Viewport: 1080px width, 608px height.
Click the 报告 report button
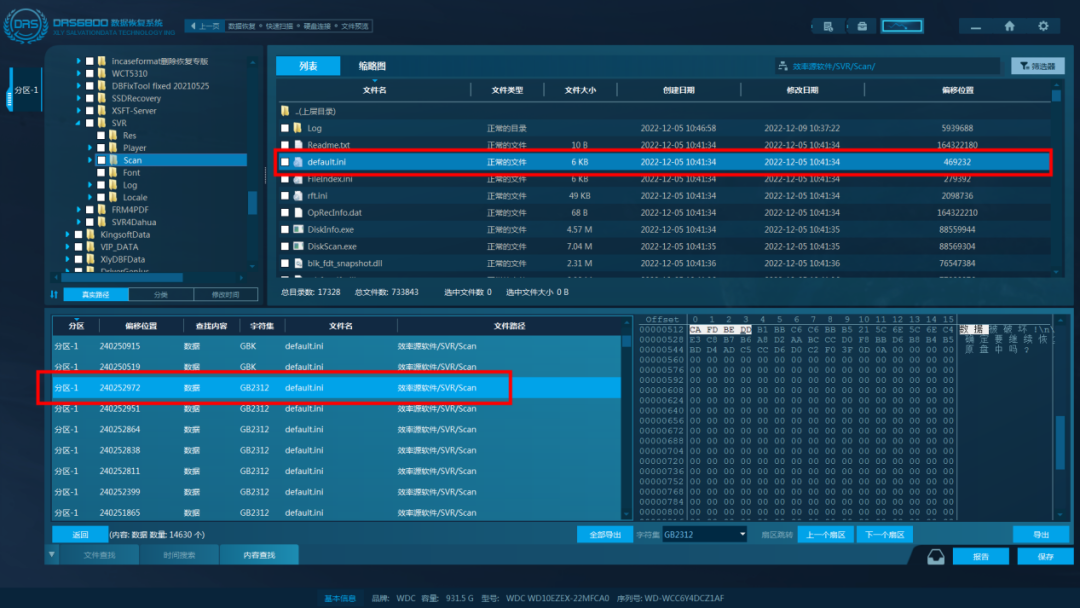point(981,556)
